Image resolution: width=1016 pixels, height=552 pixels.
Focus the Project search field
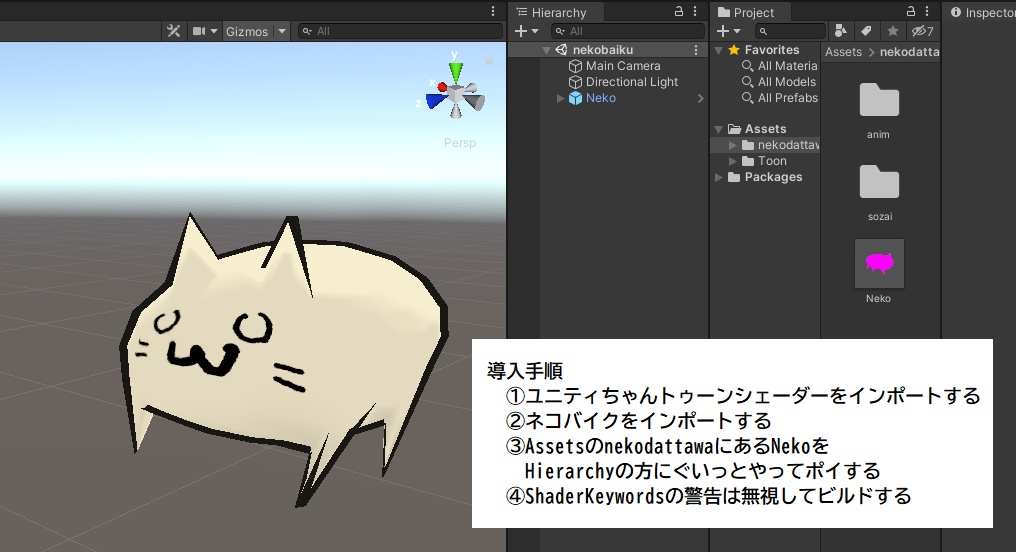[789, 31]
